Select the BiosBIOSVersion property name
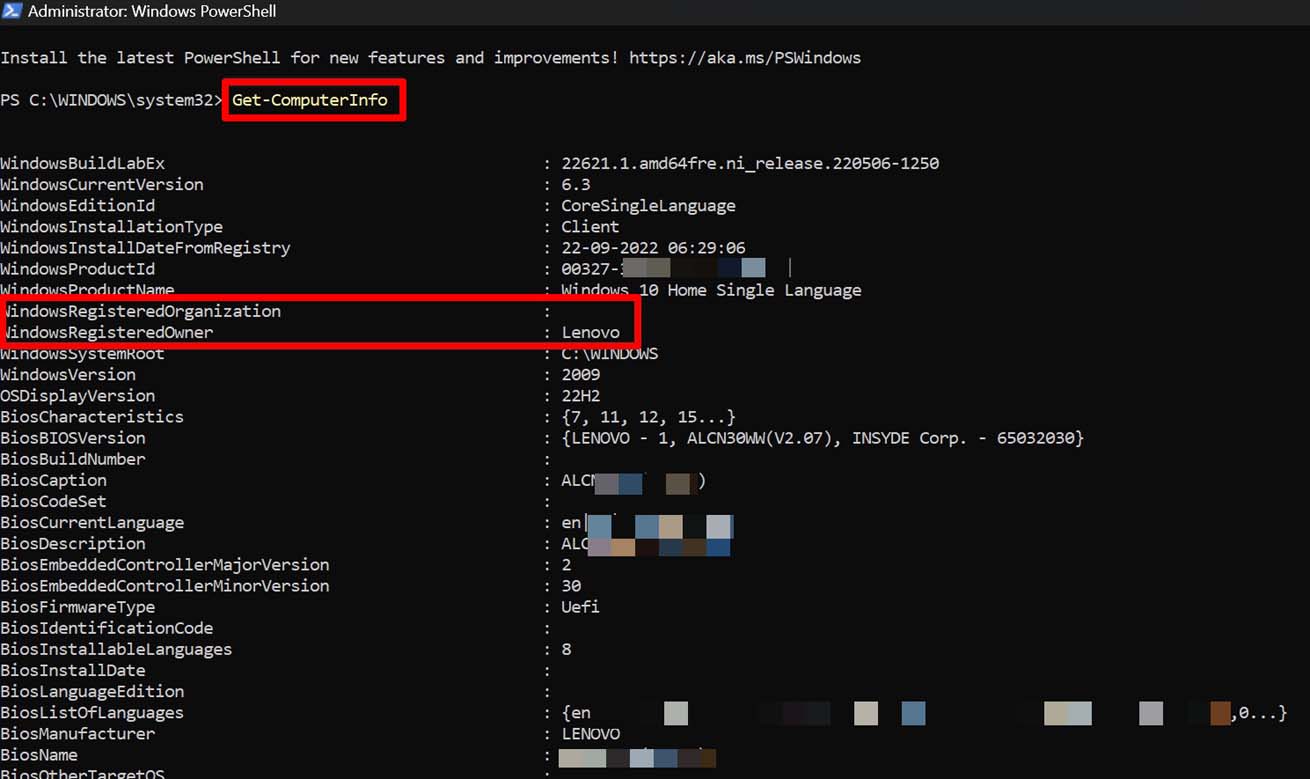 tap(73, 438)
